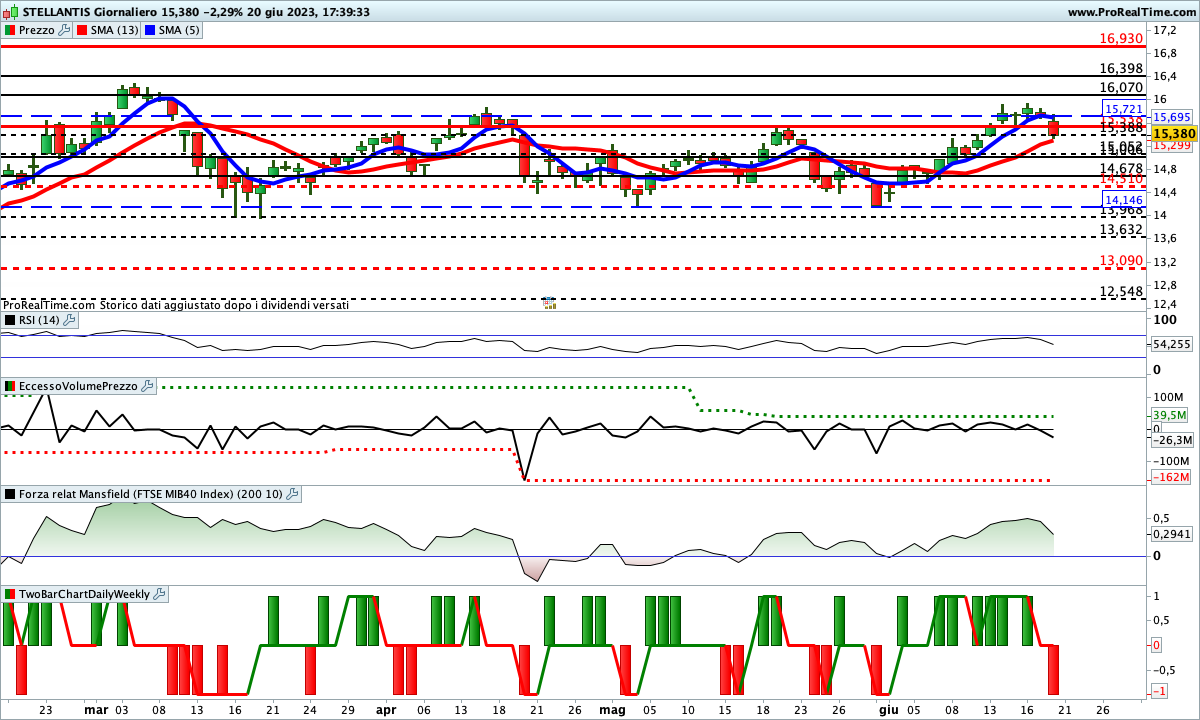Click the 12,548 price level label
1200x720 pixels.
1120,291
